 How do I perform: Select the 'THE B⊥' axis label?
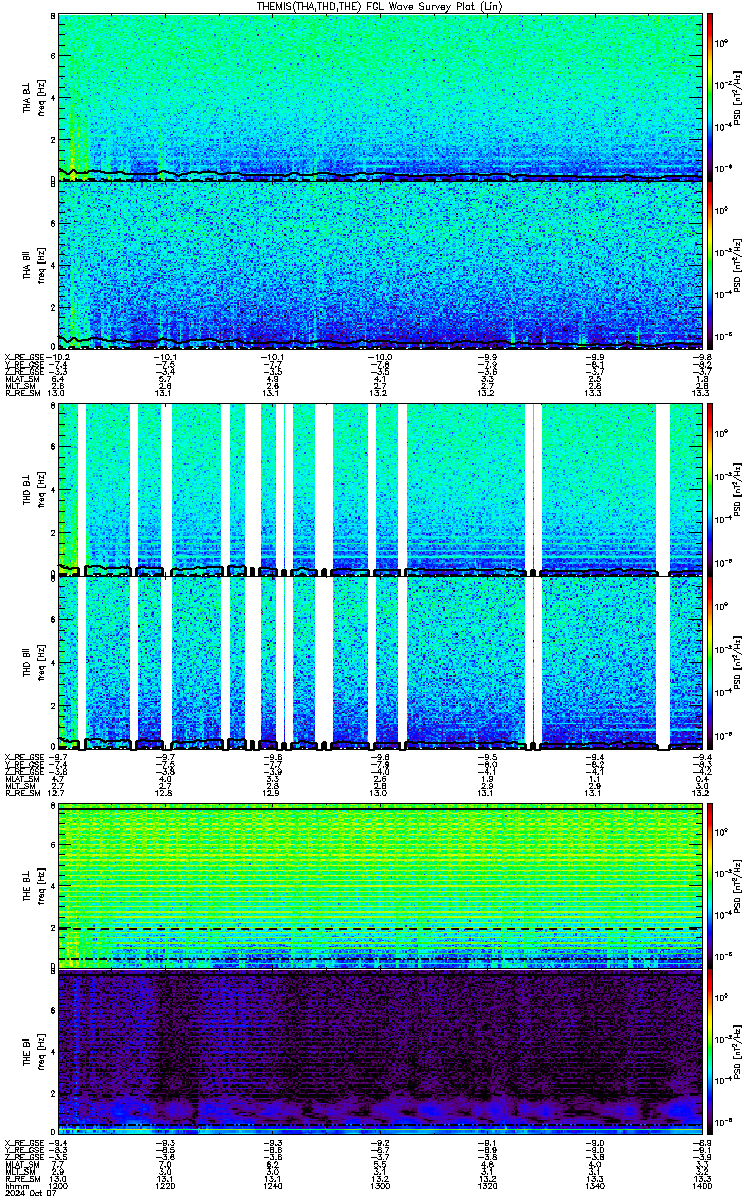click(x=27, y=888)
